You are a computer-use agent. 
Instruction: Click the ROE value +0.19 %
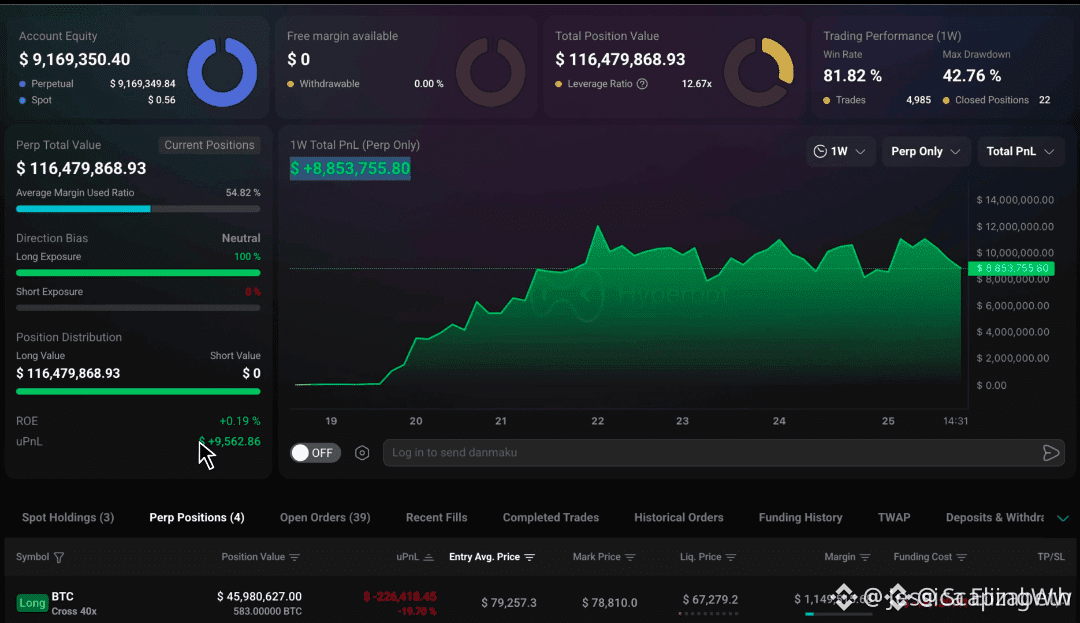[x=240, y=421]
